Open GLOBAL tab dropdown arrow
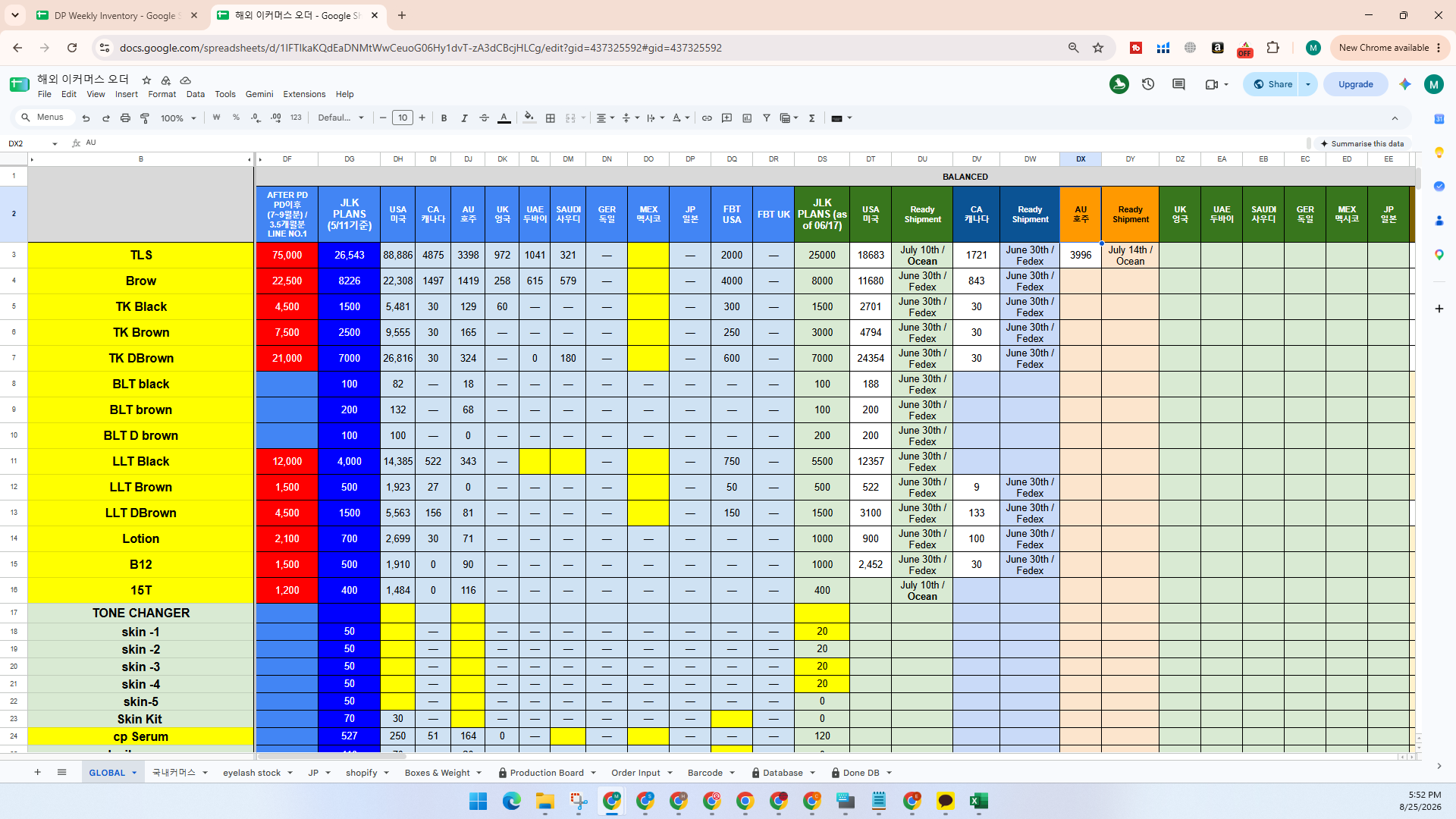The image size is (1456, 819). coord(134,773)
